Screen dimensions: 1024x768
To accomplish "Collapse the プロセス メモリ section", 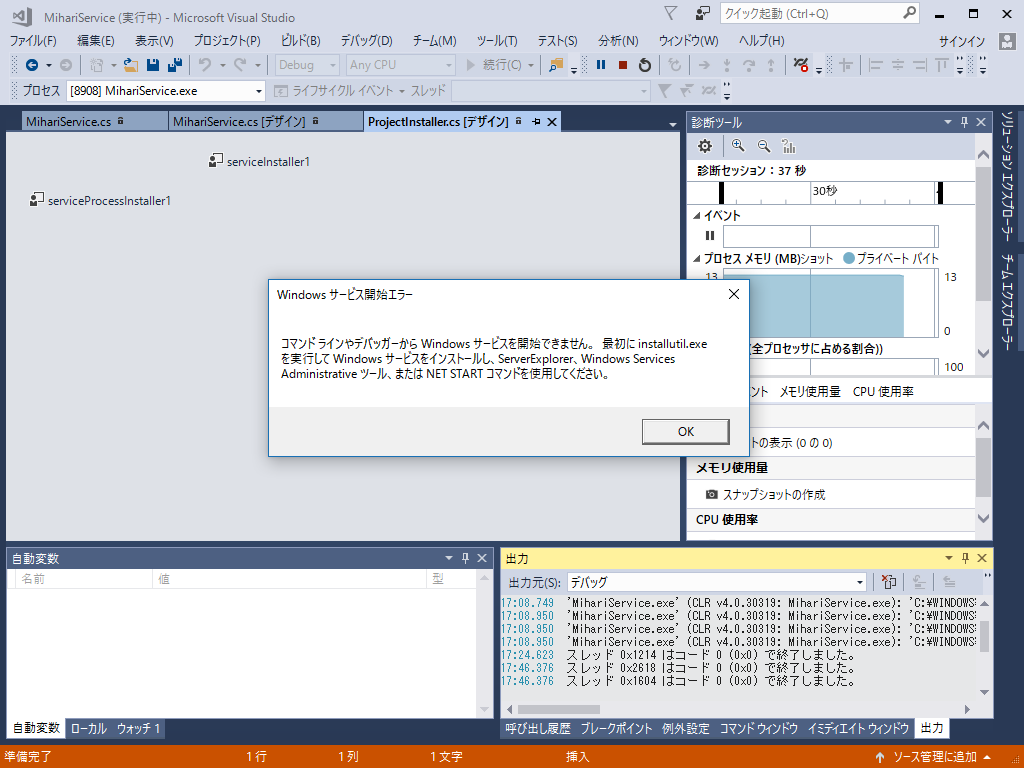I will (696, 259).
